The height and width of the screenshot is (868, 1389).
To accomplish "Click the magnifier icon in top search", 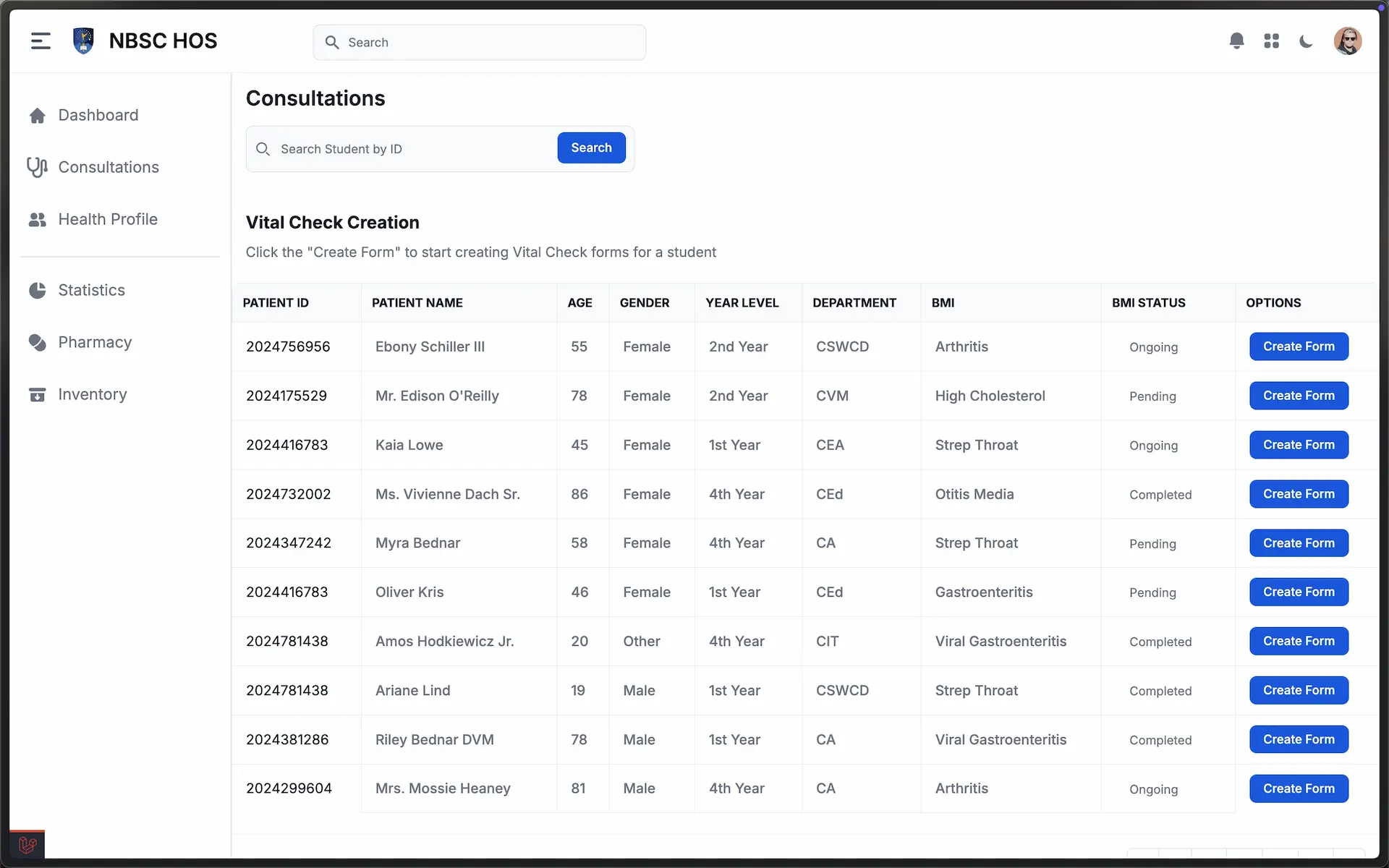I will coord(332,43).
